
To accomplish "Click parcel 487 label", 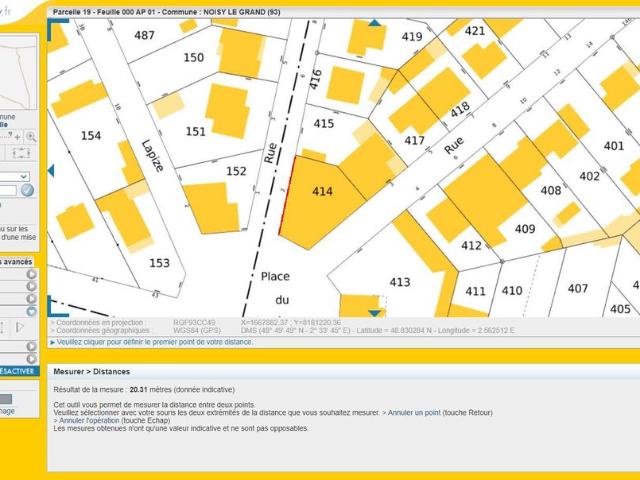I will tap(144, 36).
